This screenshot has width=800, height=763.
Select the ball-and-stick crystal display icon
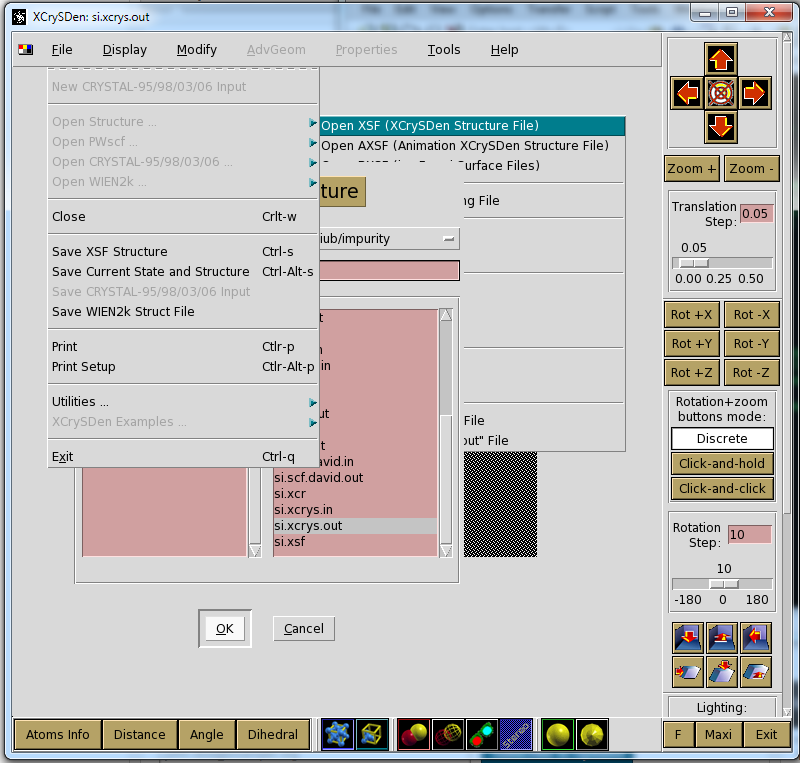[337, 734]
